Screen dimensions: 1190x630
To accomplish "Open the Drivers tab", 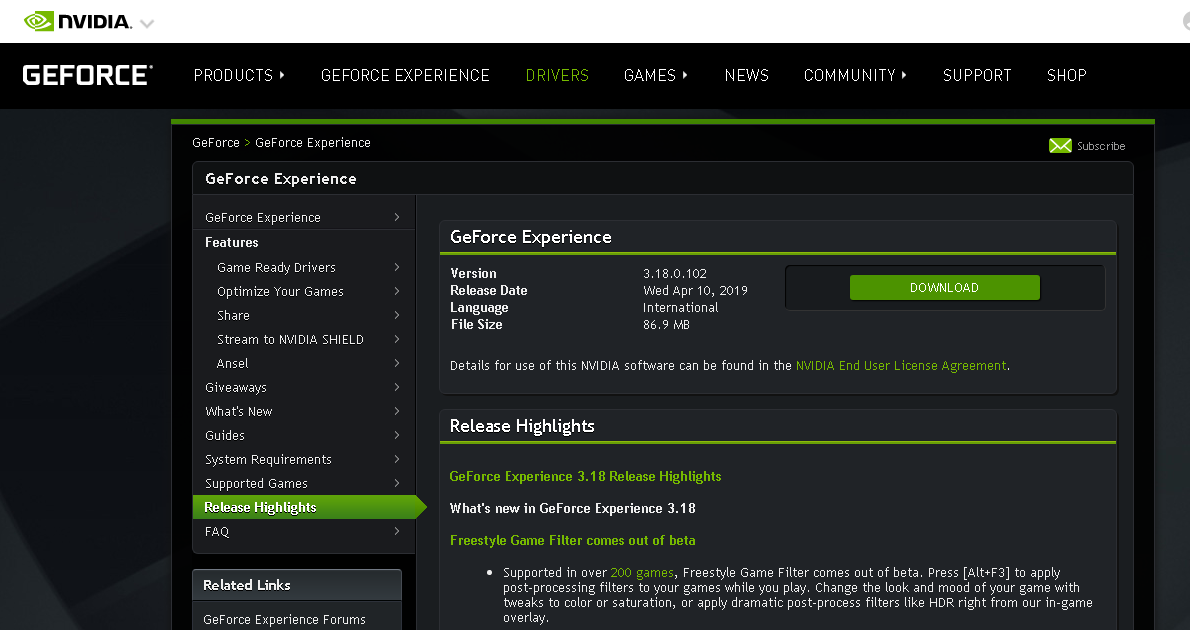I will (557, 75).
